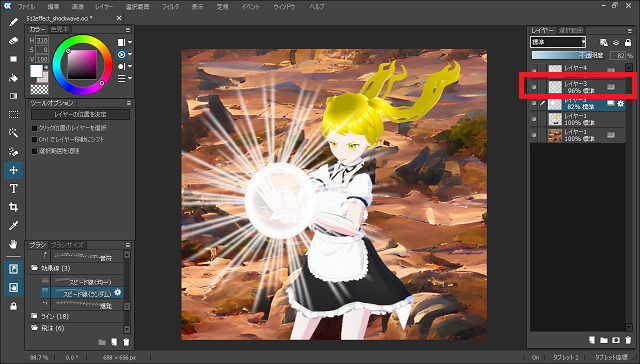640x364 pixels.
Task: Open the レイヤー menu
Action: (104, 7)
